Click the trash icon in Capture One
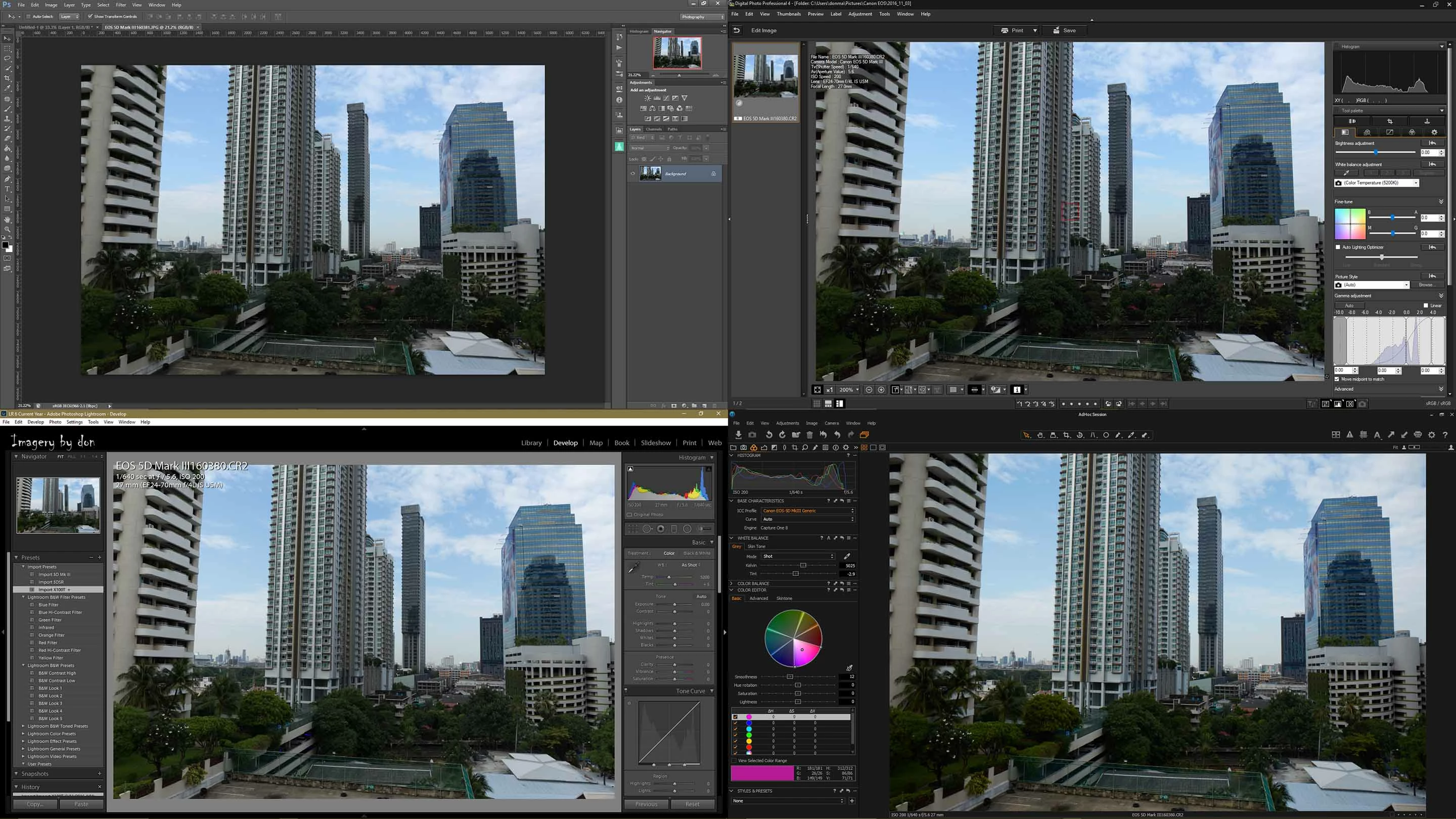 tap(809, 435)
